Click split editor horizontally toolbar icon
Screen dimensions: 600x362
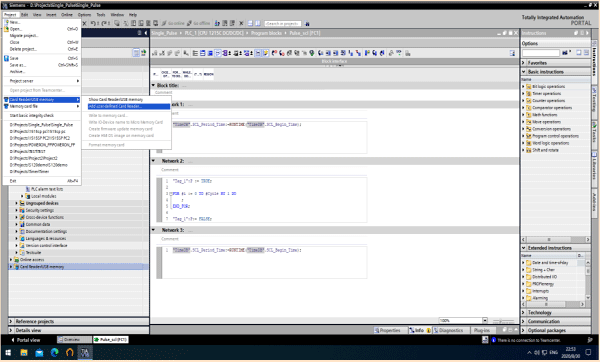(x=250, y=23)
